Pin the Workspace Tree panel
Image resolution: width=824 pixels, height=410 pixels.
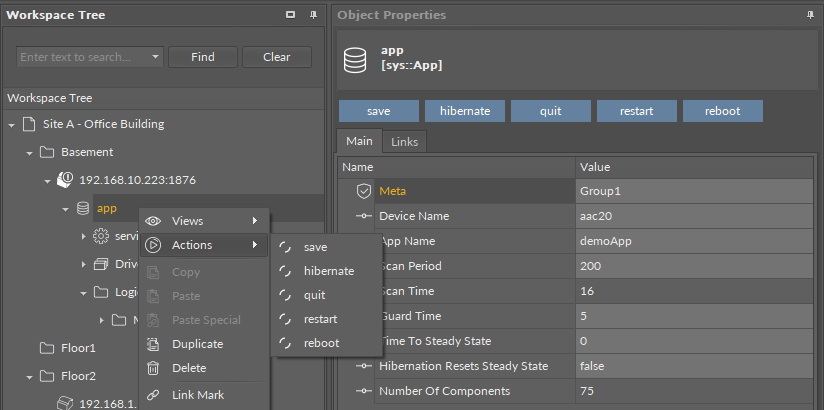point(313,15)
